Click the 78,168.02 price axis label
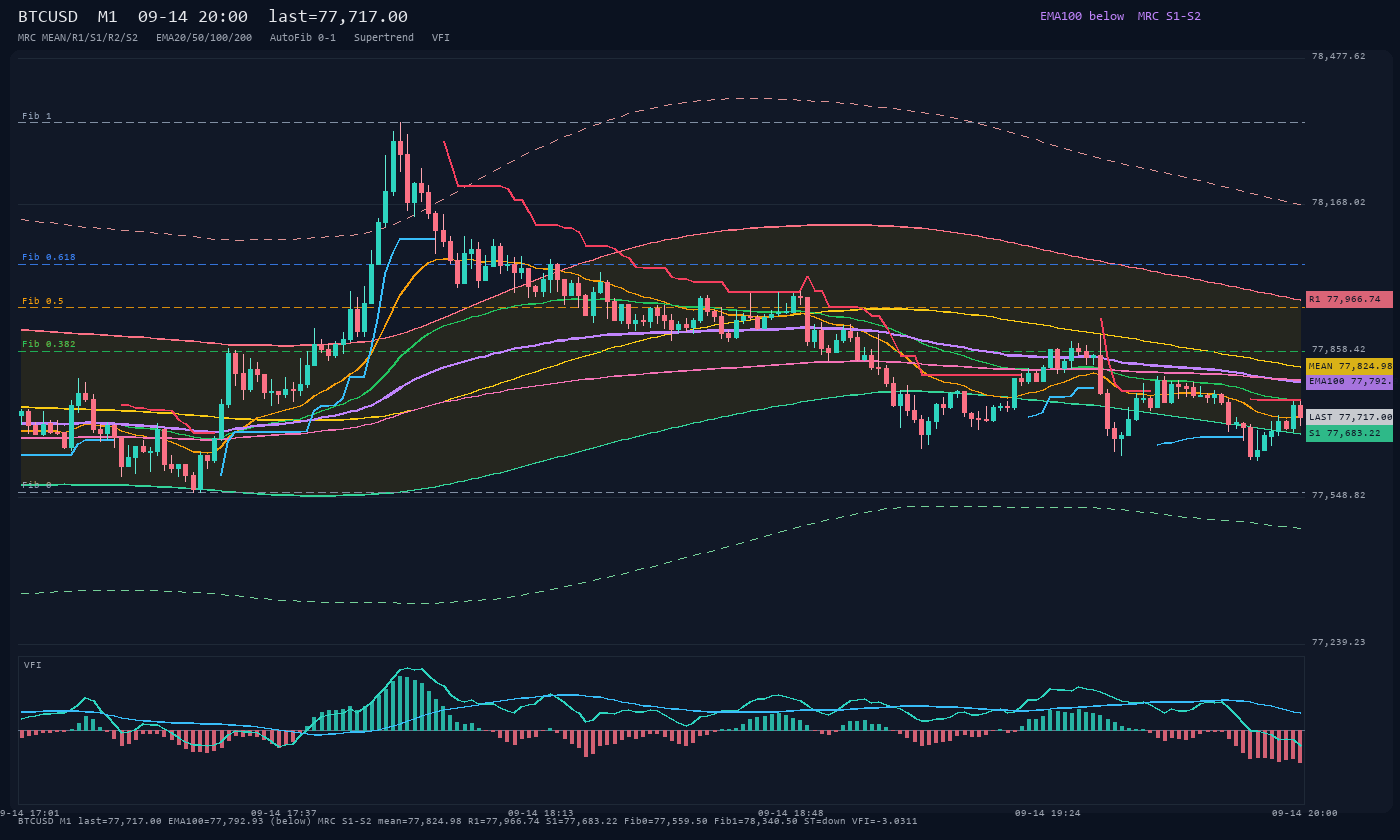1400x840 pixels. 1338,202
